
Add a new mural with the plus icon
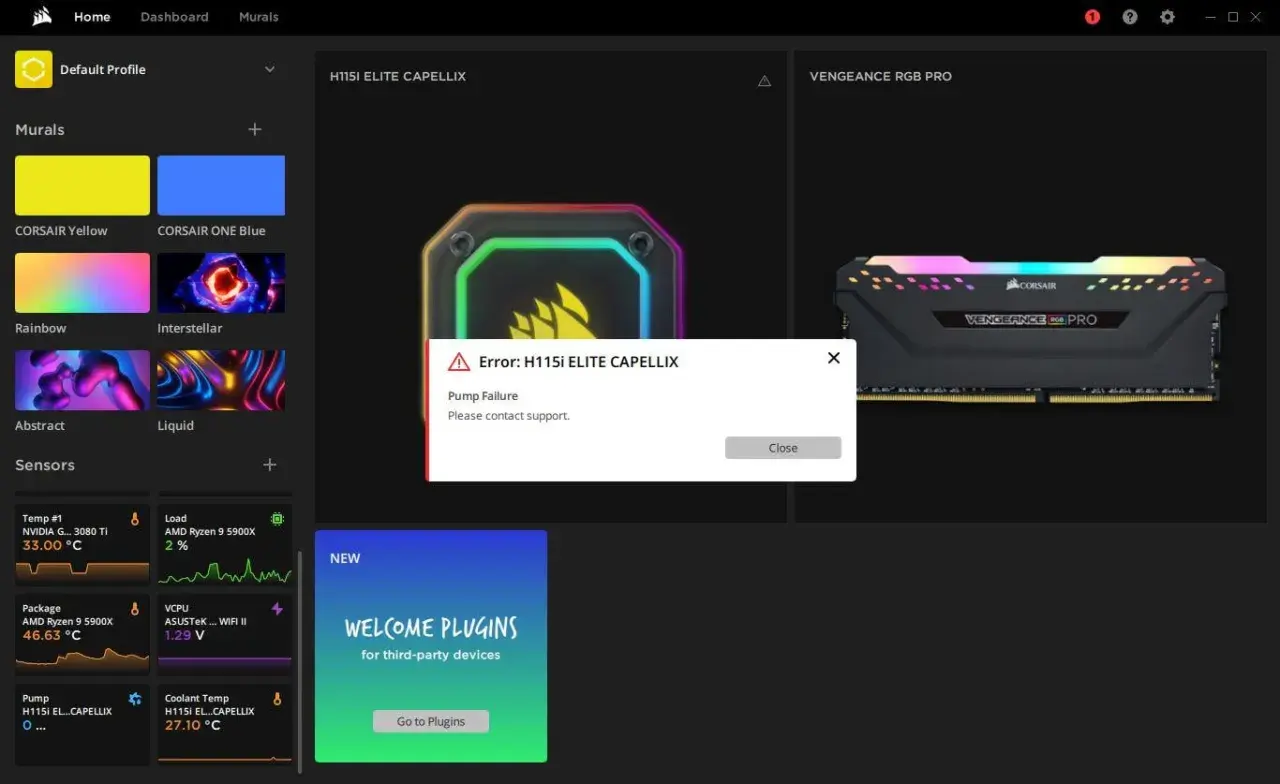pos(255,129)
